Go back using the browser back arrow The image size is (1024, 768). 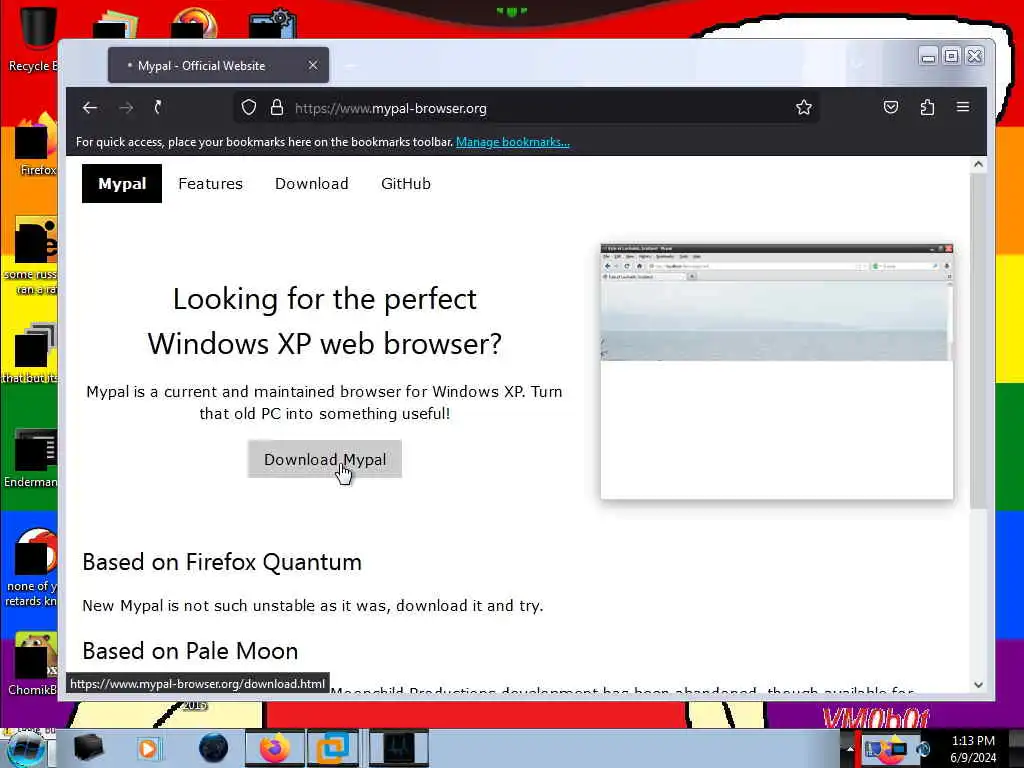click(90, 108)
